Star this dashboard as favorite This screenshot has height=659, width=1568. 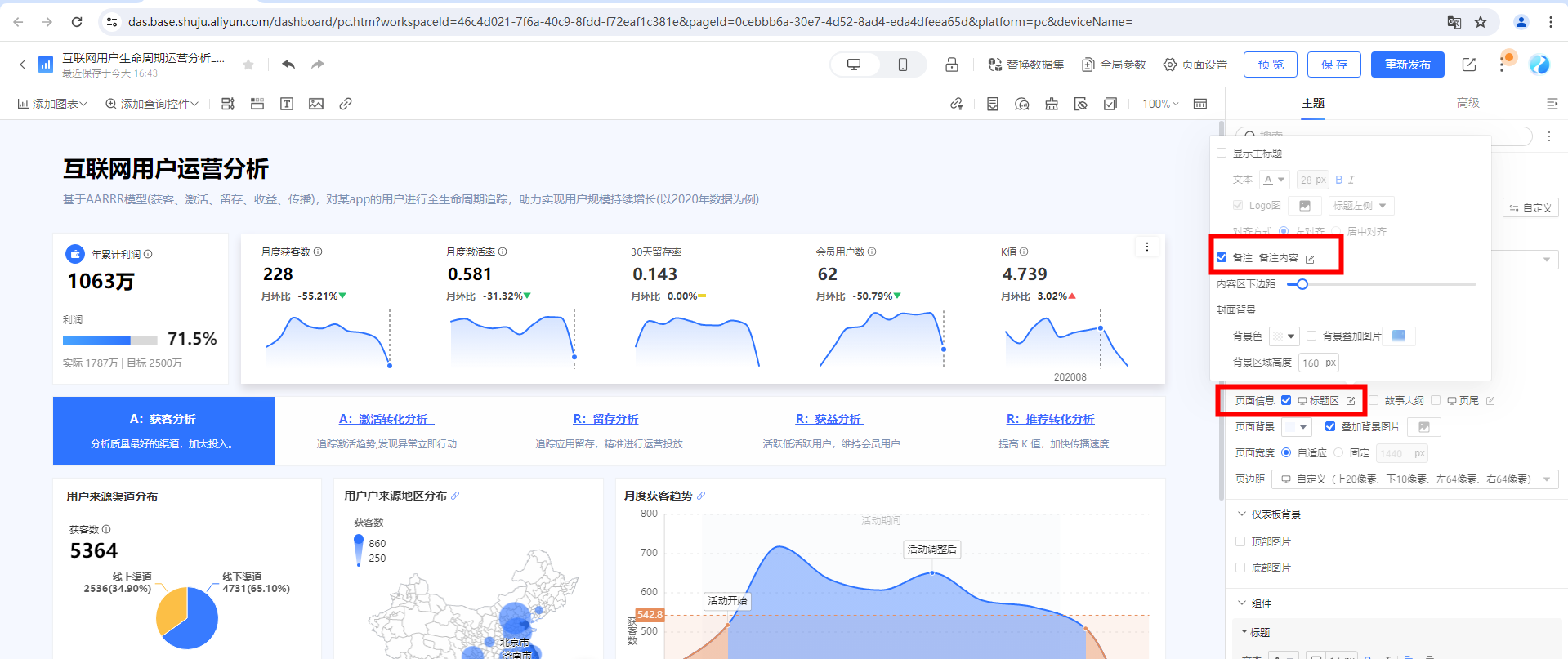point(248,65)
